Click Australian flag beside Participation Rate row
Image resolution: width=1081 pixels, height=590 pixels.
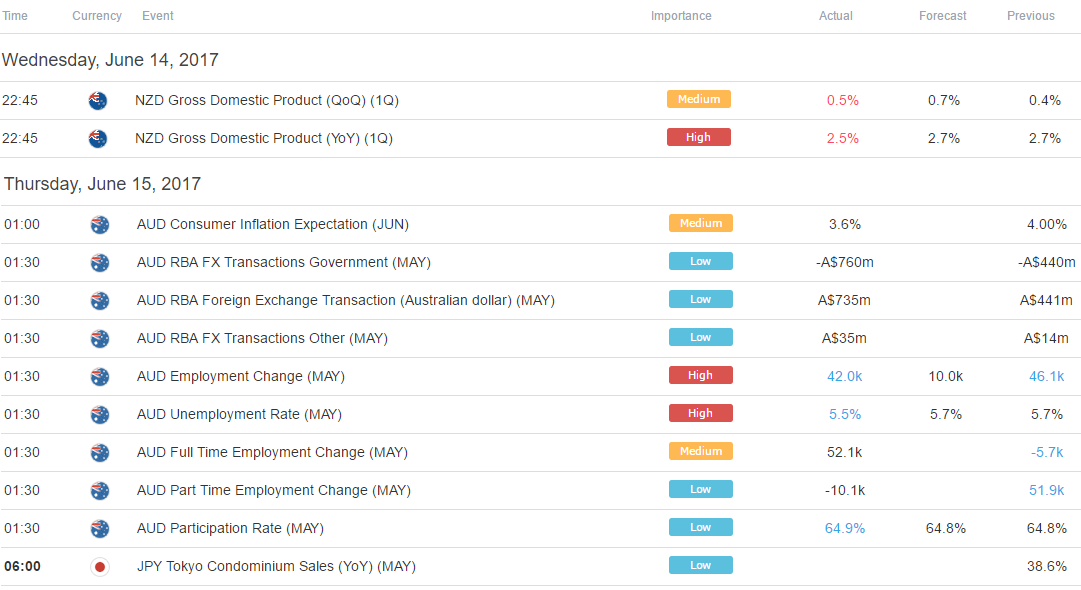[x=100, y=529]
